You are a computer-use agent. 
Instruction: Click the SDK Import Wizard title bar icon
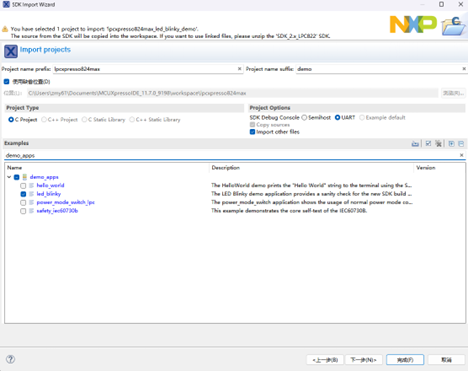[x=6, y=4]
